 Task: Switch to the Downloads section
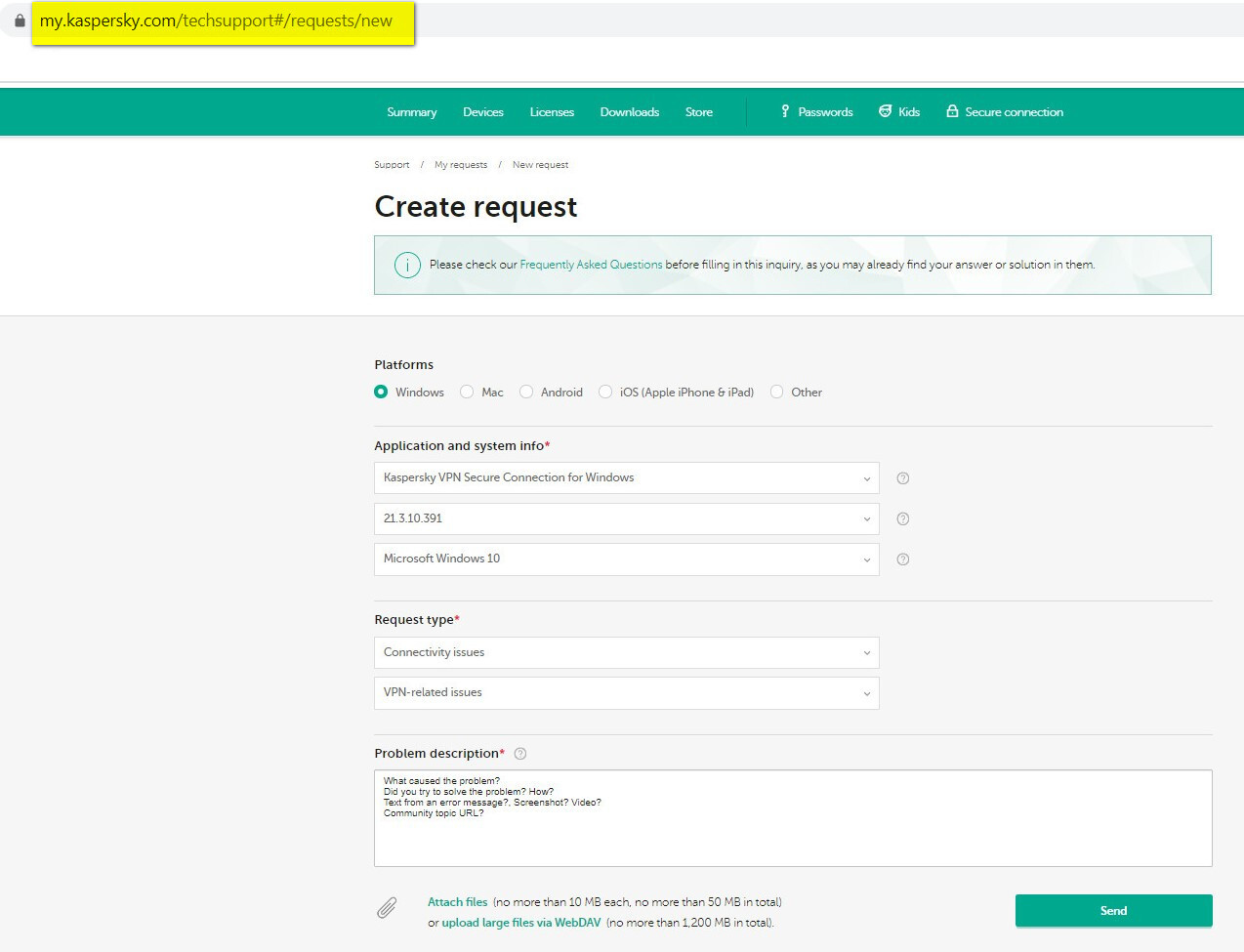pyautogui.click(x=630, y=112)
